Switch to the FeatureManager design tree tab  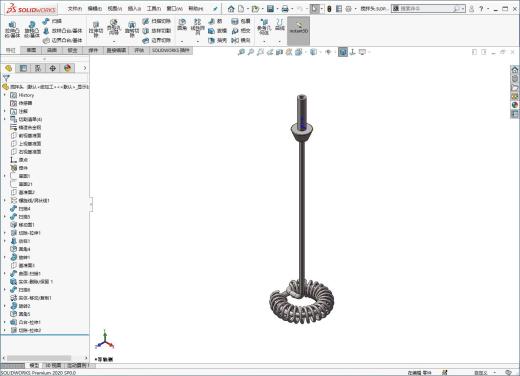(9, 68)
